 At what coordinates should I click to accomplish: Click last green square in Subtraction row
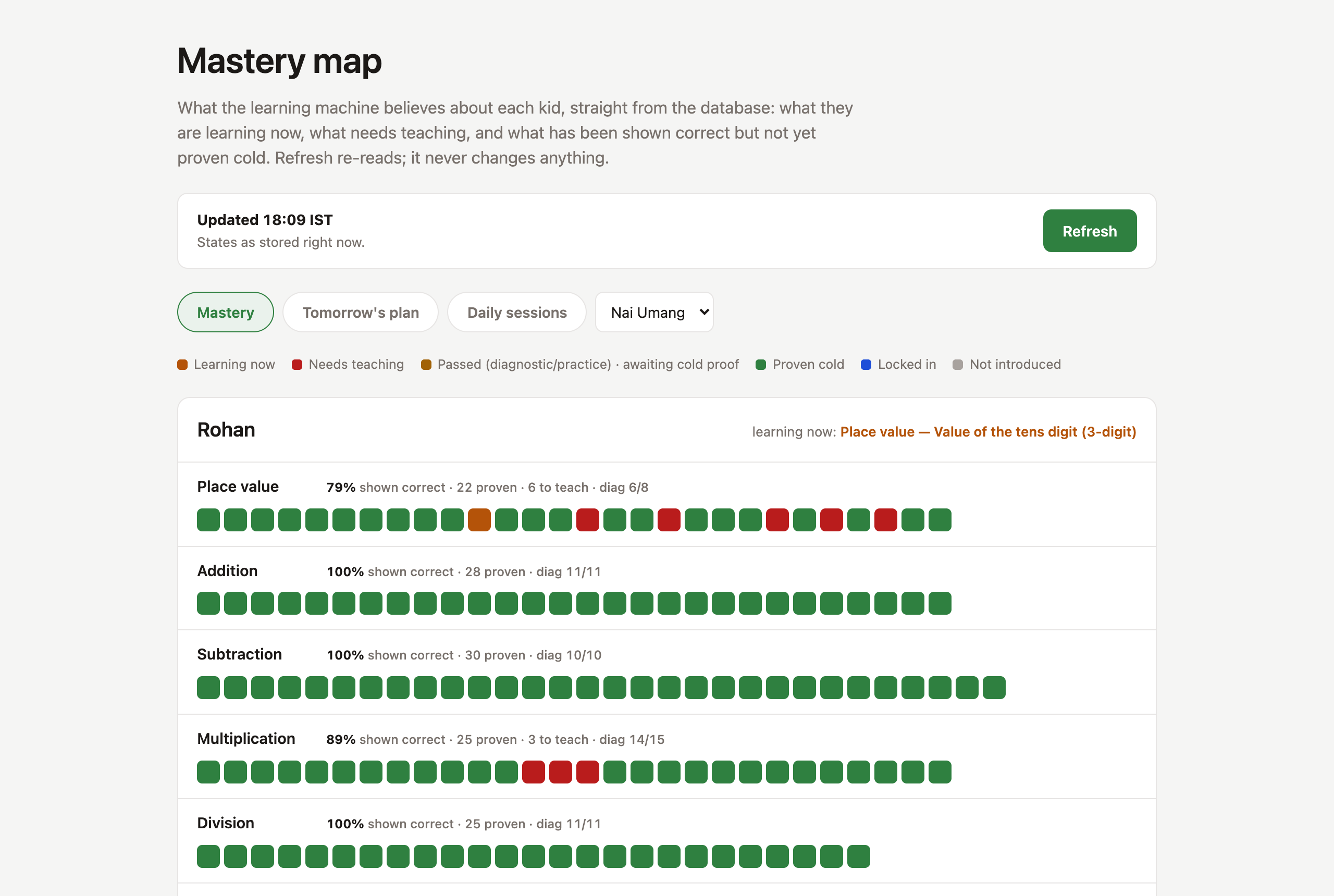point(994,688)
